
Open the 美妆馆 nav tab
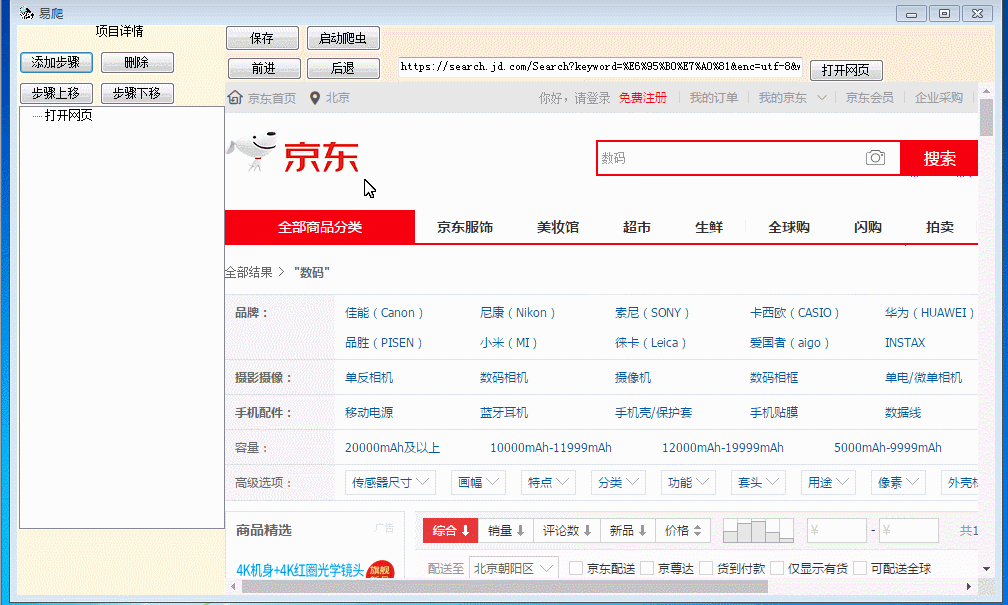pos(558,227)
